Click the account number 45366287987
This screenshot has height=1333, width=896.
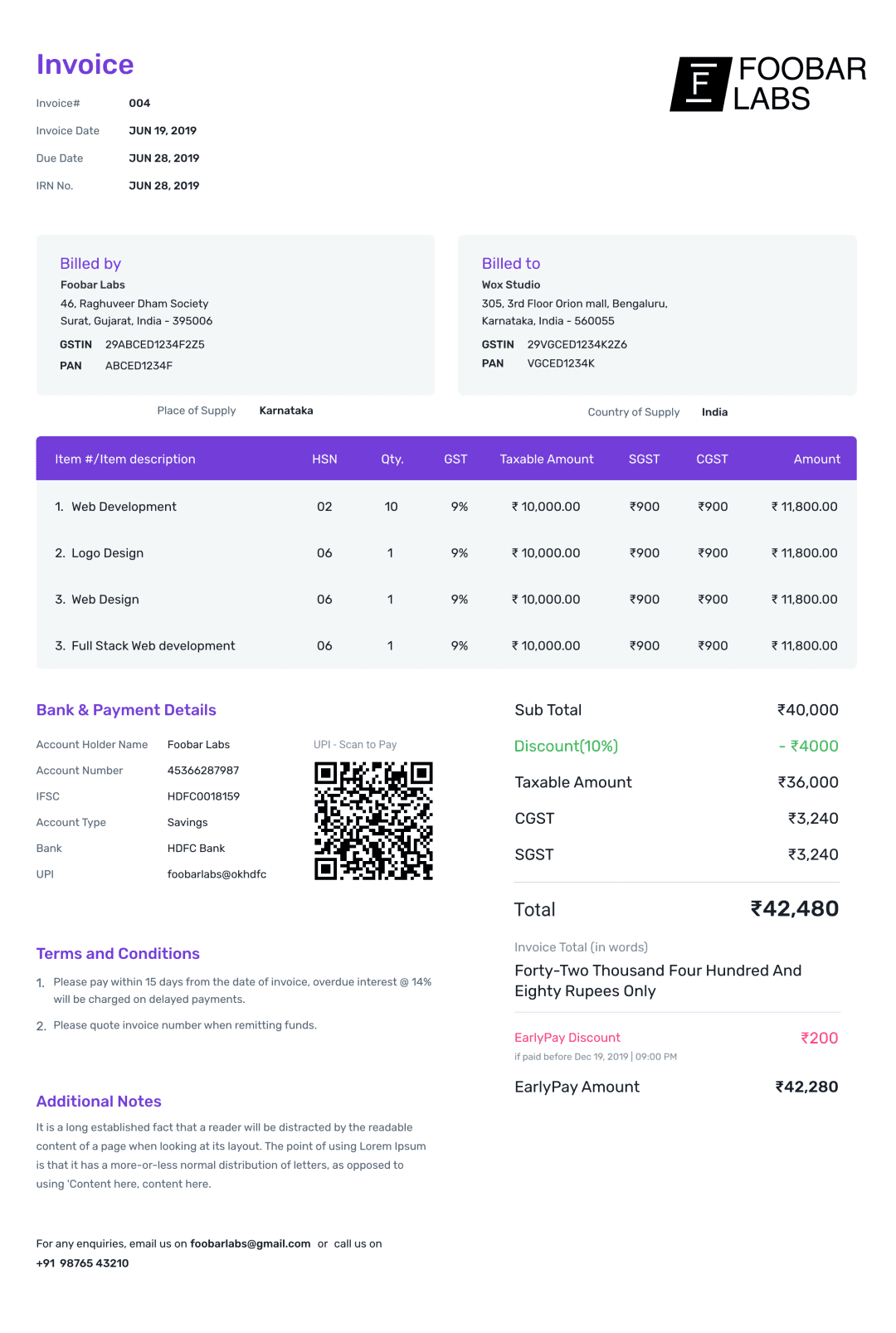pos(203,771)
